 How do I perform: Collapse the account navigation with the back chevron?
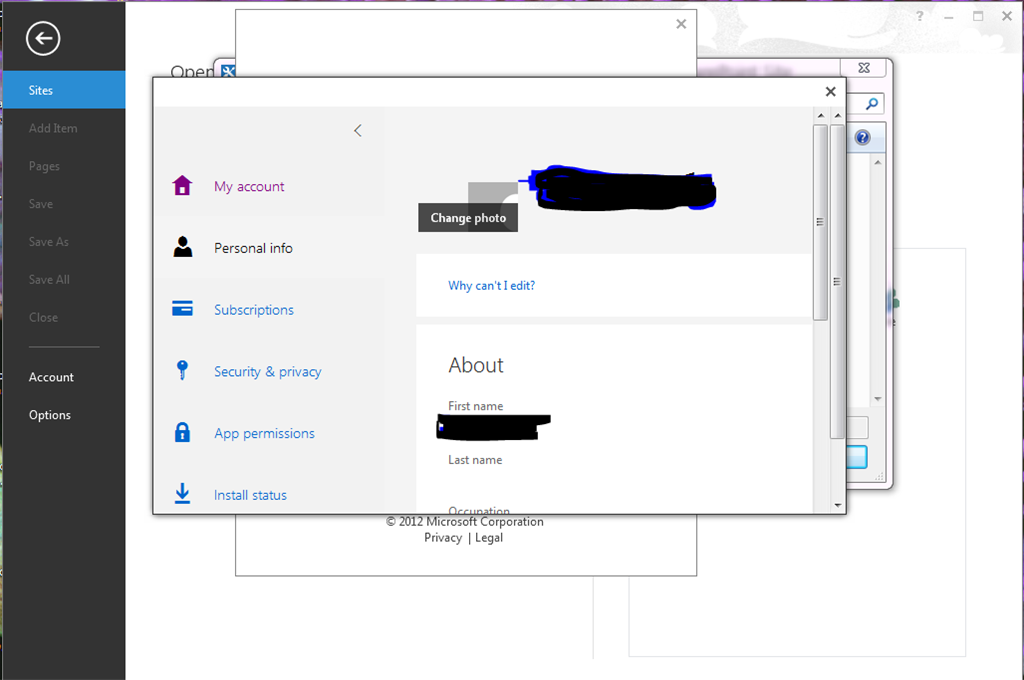coord(357,131)
